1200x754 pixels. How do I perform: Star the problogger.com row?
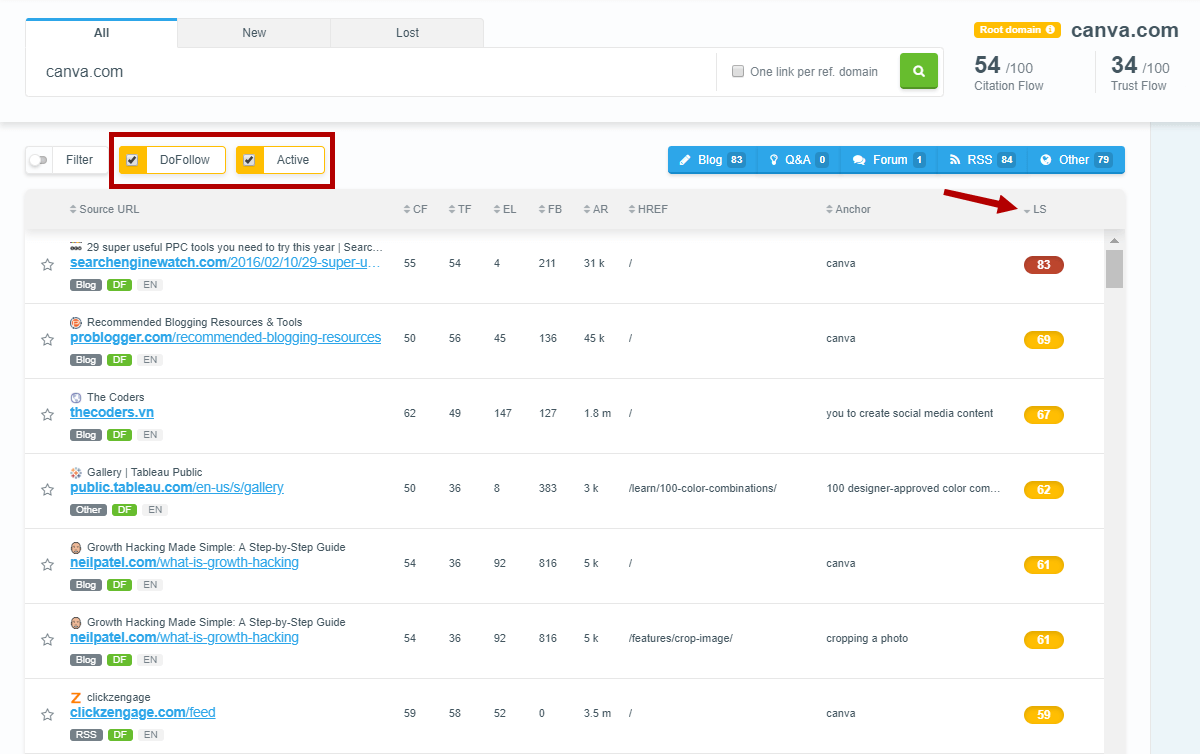coord(47,340)
